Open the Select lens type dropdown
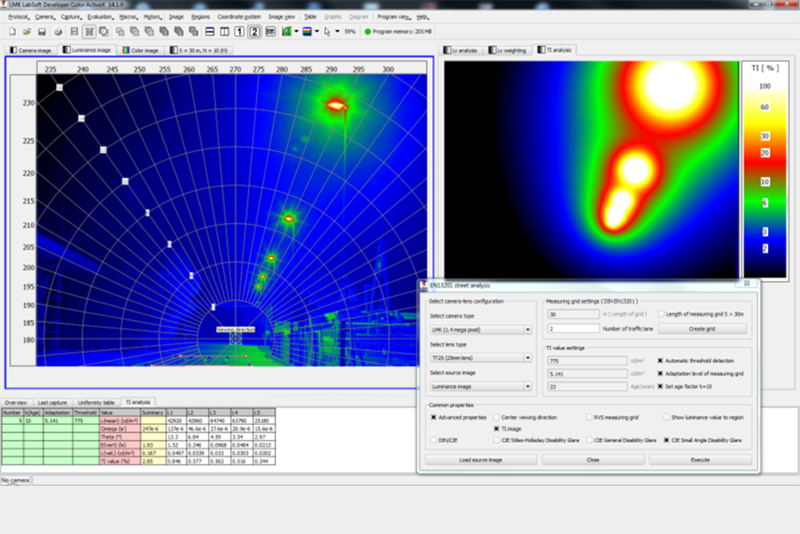Viewport: 800px width, 534px height. click(481, 358)
